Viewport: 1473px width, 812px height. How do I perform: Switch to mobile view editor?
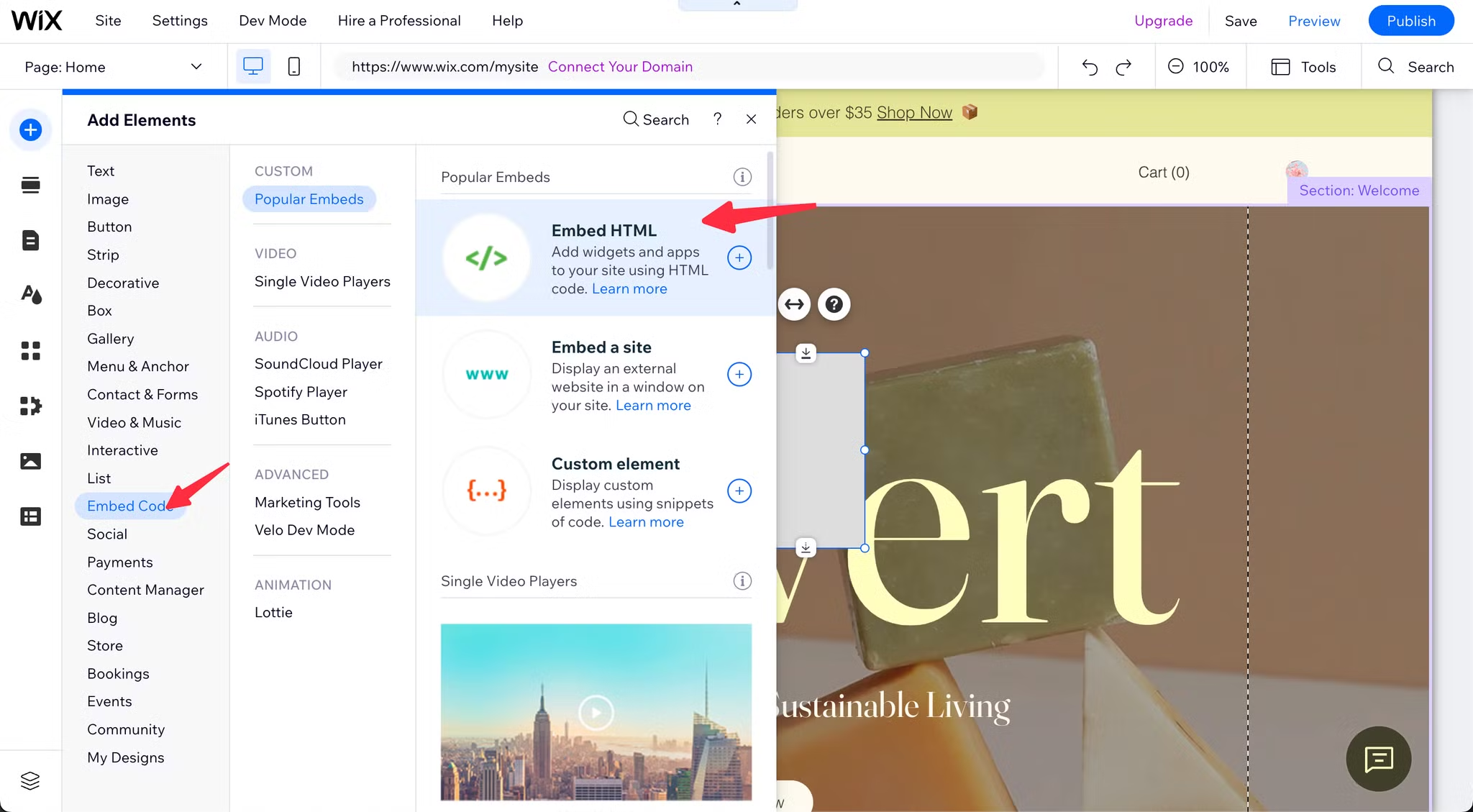tap(293, 67)
